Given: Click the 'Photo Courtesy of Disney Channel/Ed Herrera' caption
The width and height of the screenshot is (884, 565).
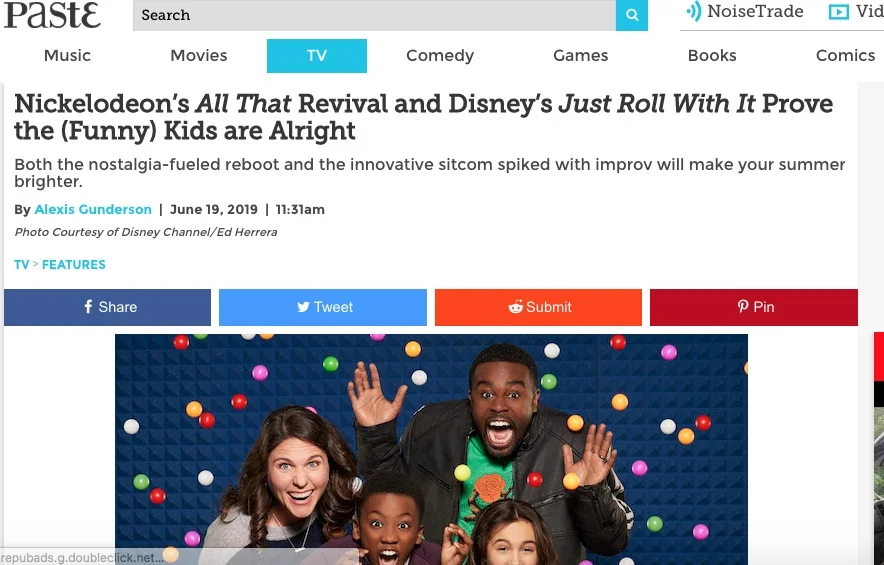Looking at the screenshot, I should click(145, 232).
